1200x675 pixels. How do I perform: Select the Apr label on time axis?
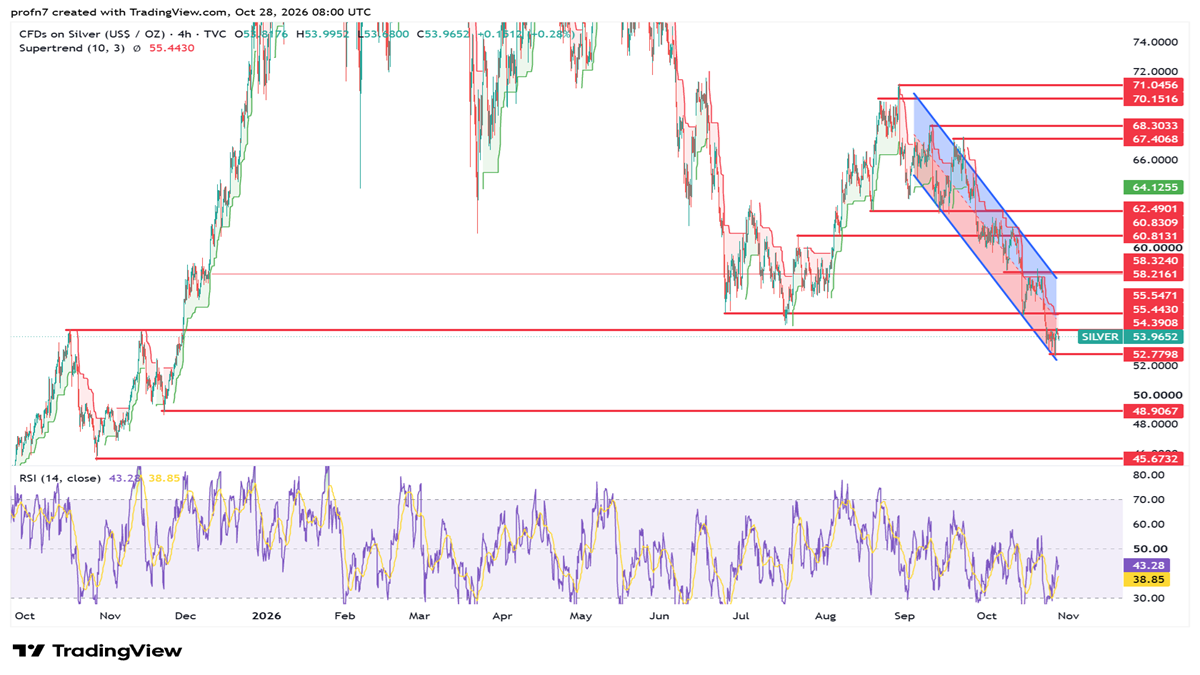click(x=500, y=616)
